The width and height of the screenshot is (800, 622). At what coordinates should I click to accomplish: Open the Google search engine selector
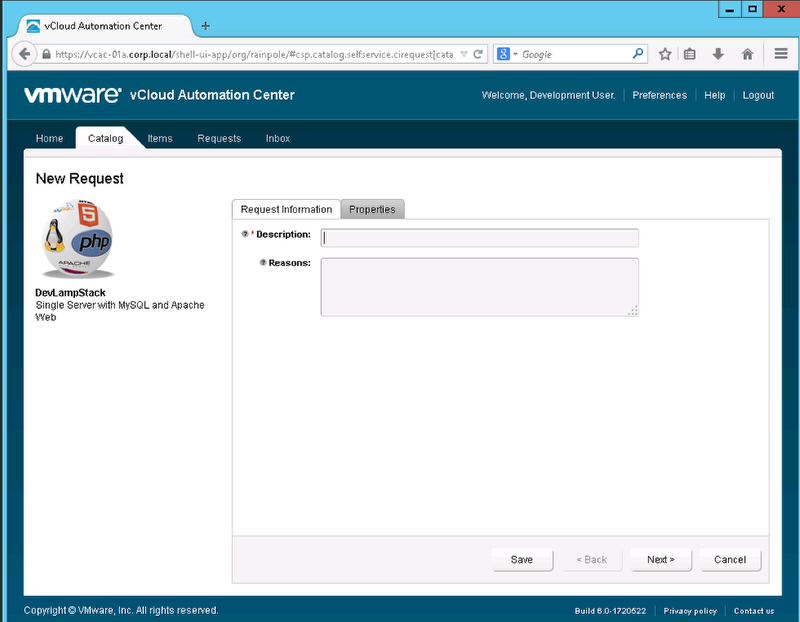point(507,54)
